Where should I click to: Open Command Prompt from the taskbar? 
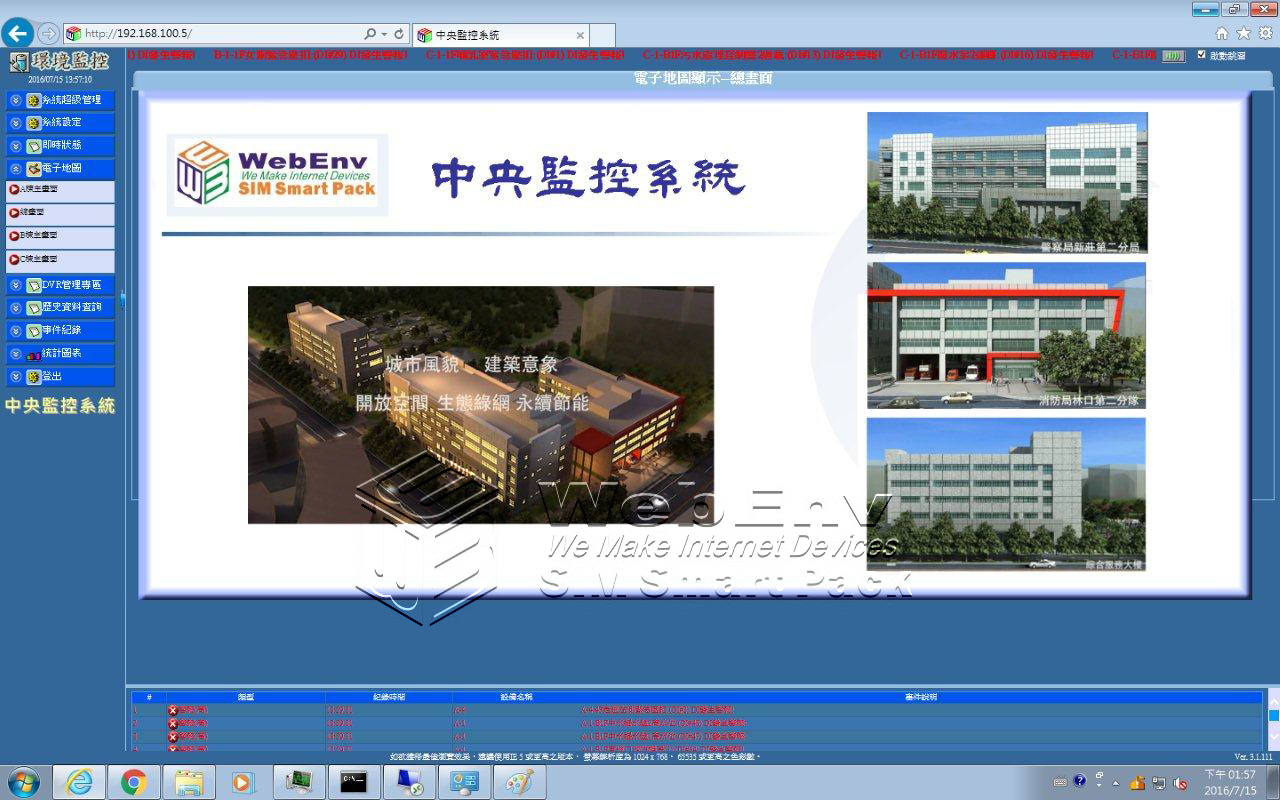click(x=353, y=781)
